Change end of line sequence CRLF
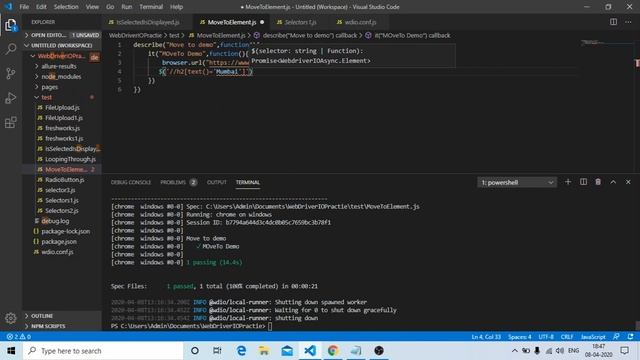 [567, 337]
